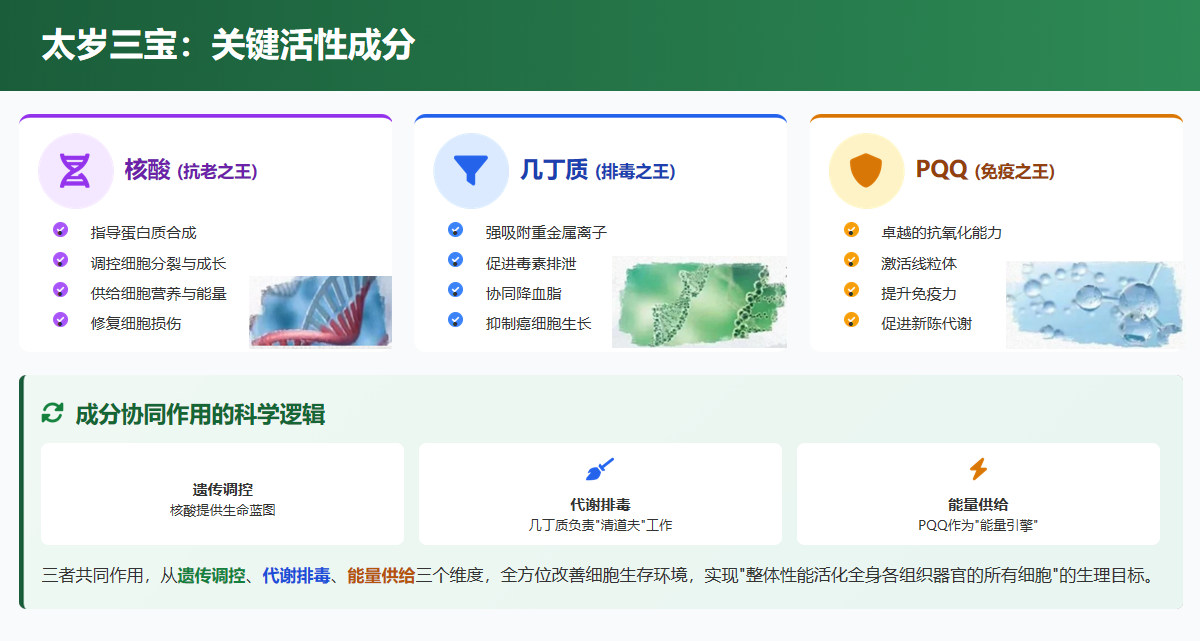Click the text 抑制癌细胞生长

coord(539,324)
